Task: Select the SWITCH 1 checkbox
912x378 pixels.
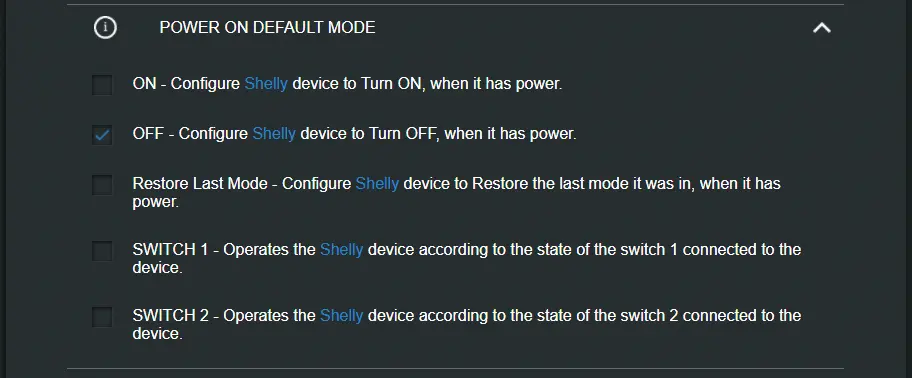Action: 102,251
